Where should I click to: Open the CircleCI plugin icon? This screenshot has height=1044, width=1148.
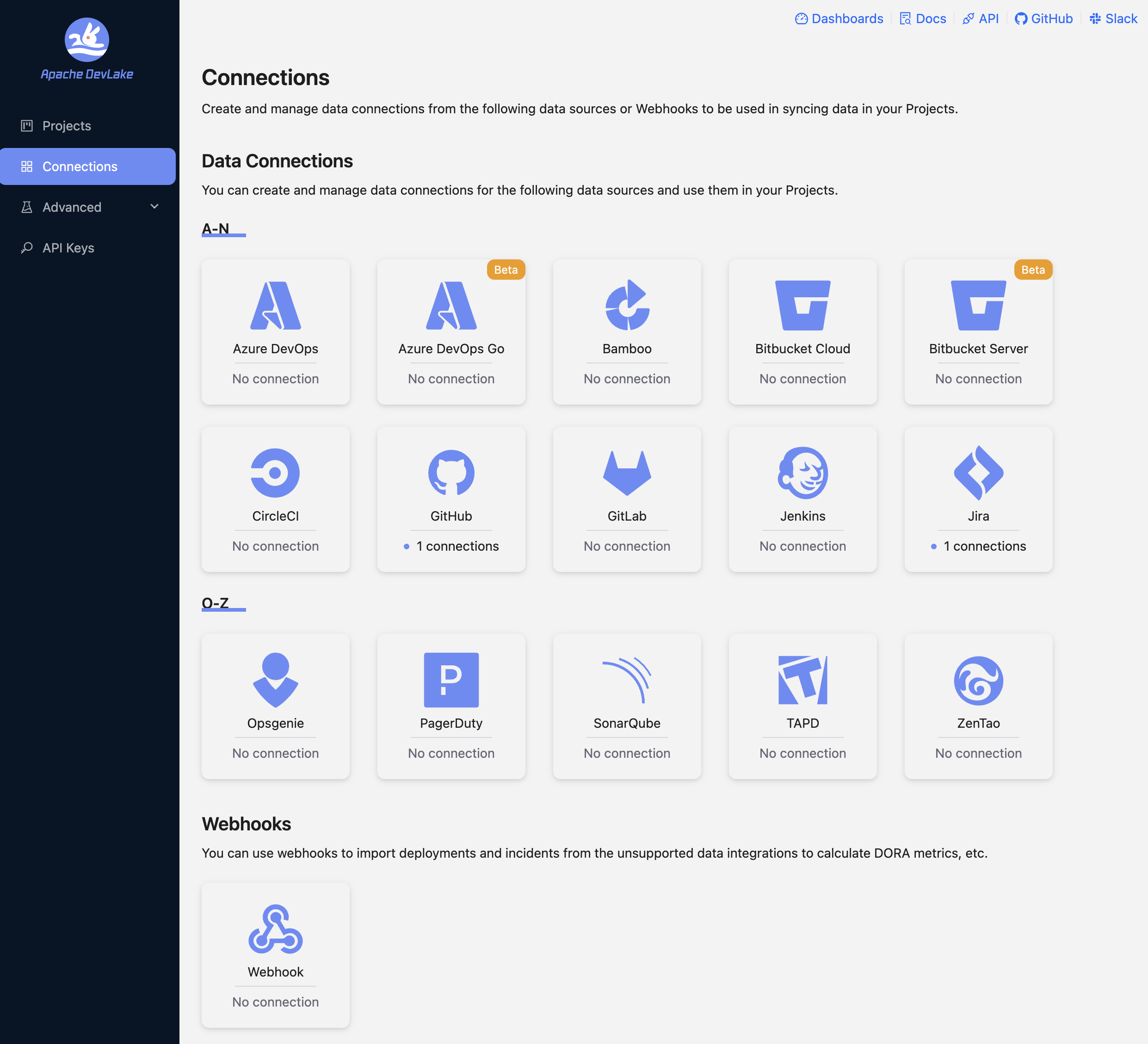275,473
